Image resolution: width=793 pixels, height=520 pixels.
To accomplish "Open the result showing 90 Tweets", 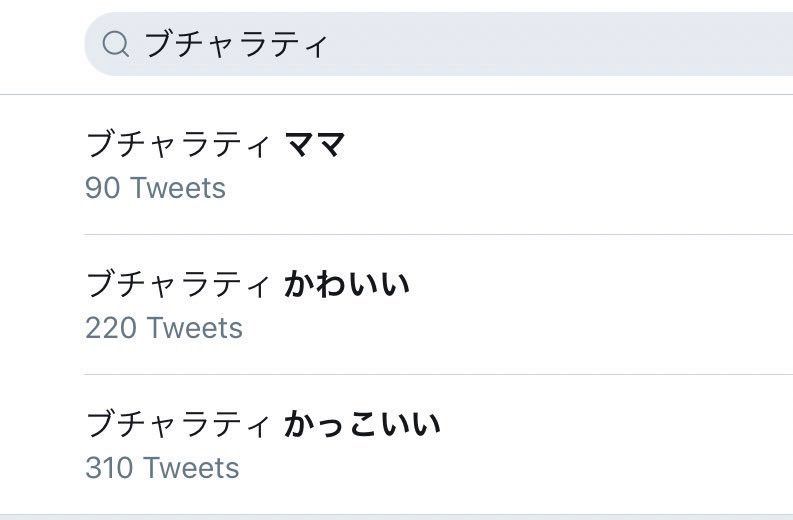I will coord(155,188).
